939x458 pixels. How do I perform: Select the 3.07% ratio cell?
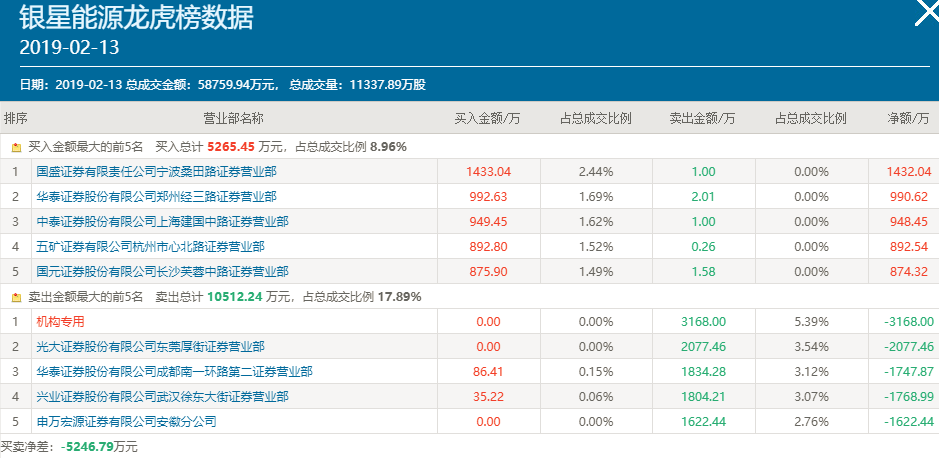811,397
